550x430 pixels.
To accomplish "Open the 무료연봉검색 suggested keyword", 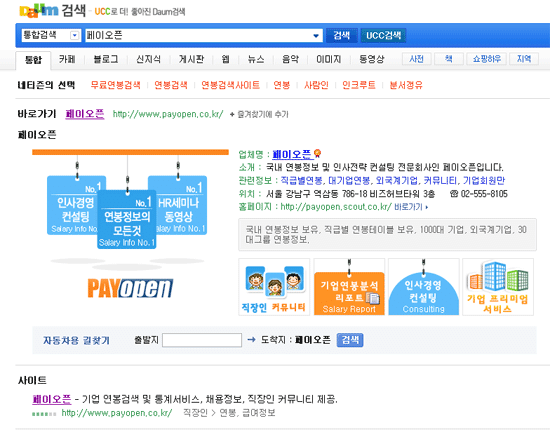I will tap(115, 85).
